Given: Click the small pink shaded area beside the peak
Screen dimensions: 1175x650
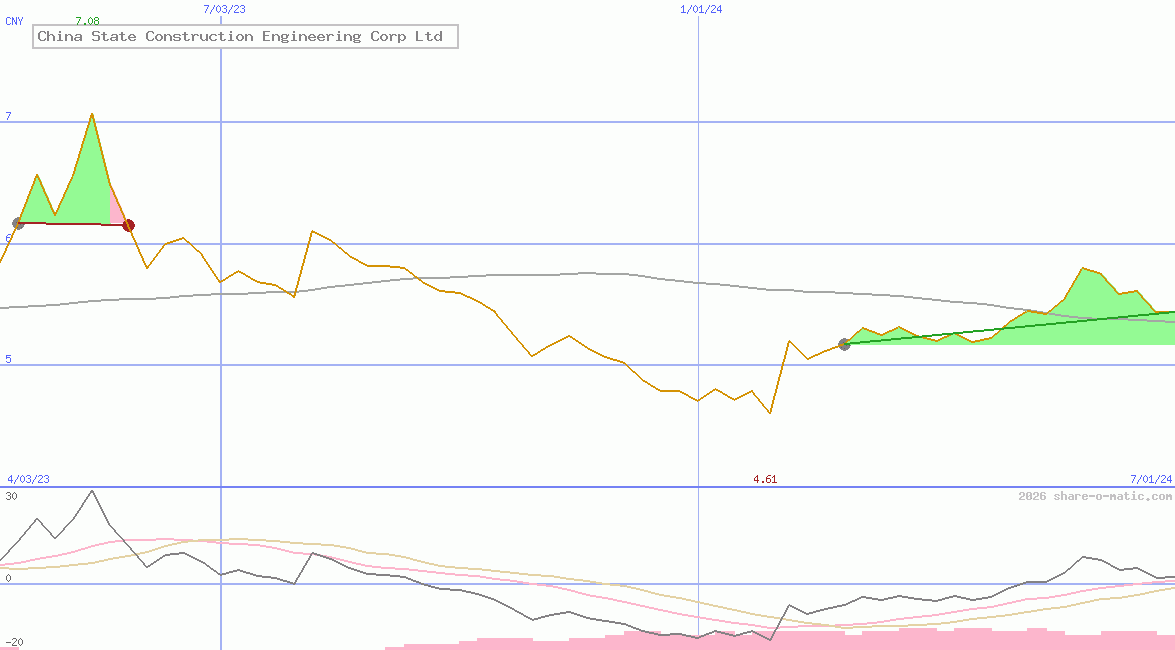Looking at the screenshot, I should [x=116, y=211].
